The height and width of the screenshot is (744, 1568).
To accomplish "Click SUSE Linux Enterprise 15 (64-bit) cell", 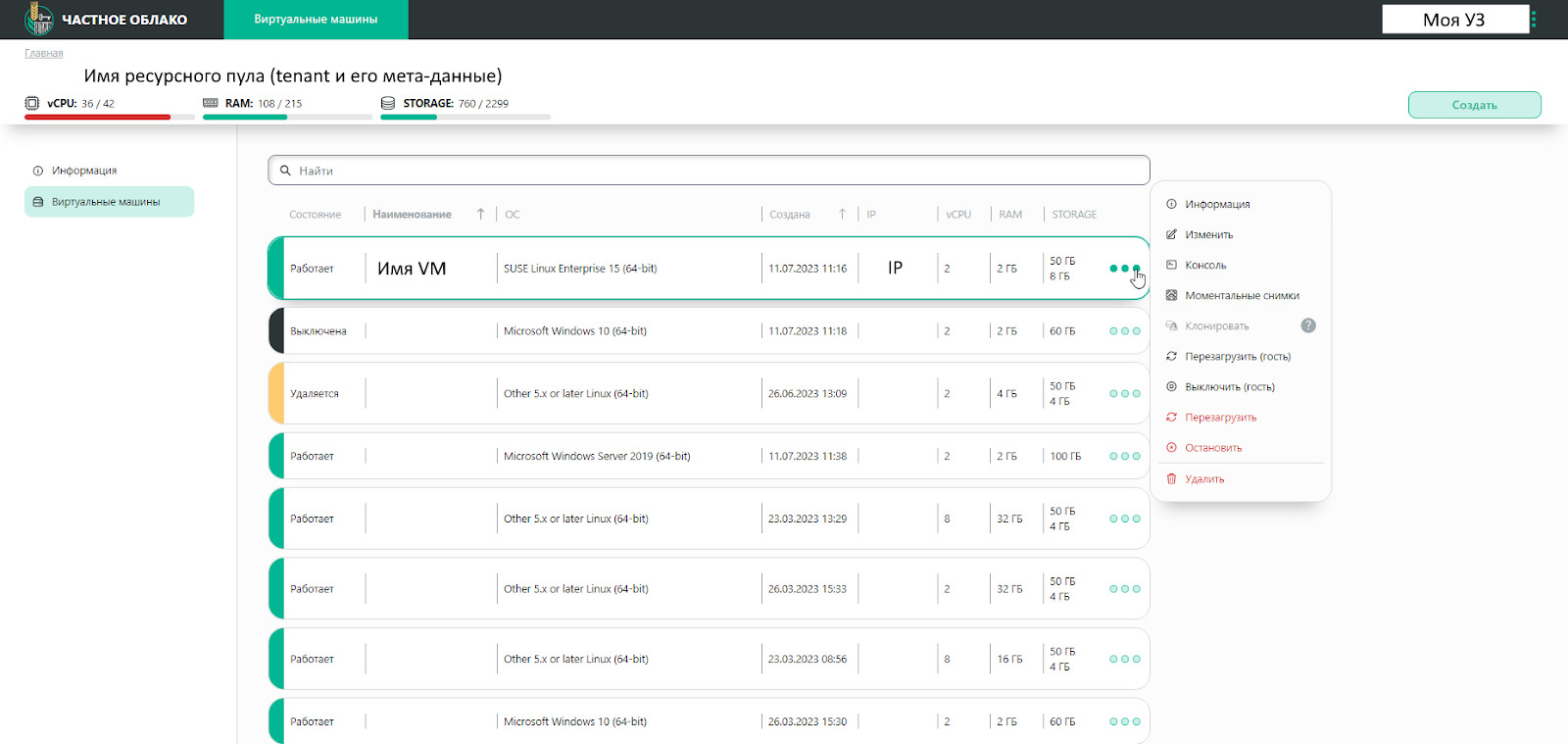I will [580, 268].
